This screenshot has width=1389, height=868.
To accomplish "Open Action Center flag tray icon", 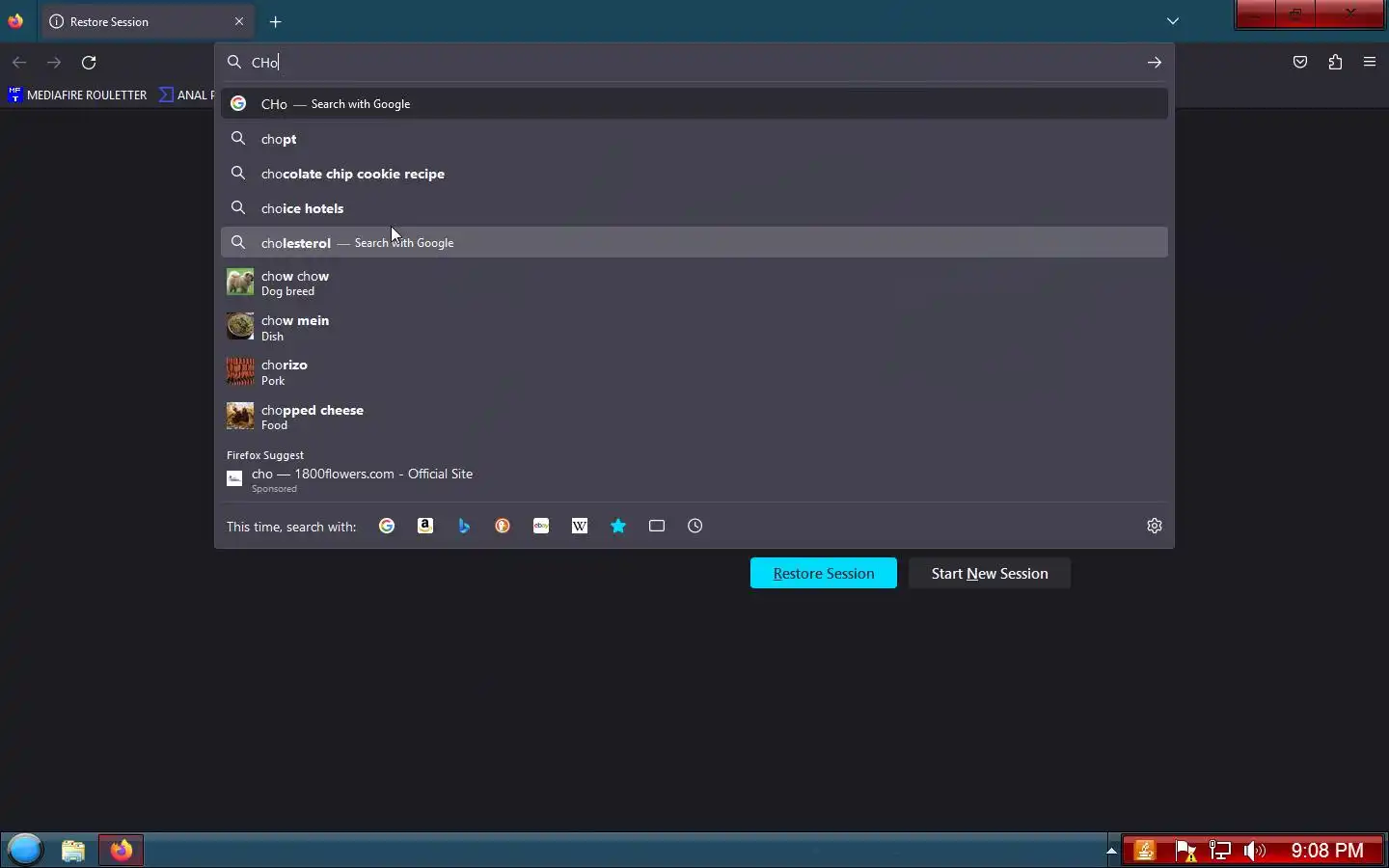I will (1185, 851).
